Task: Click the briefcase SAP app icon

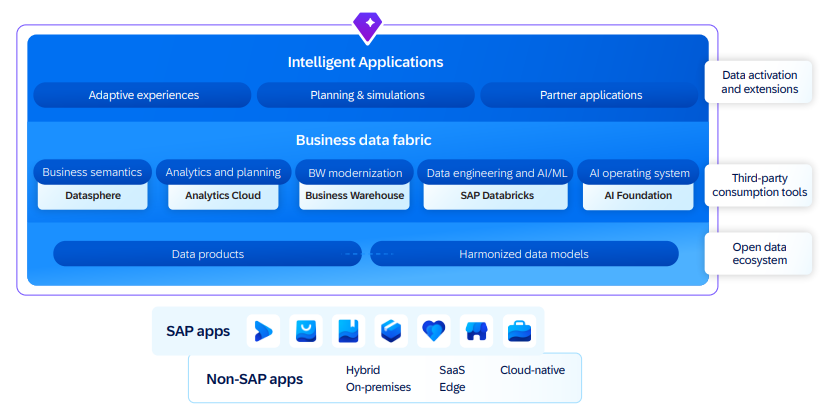Action: coord(519,331)
